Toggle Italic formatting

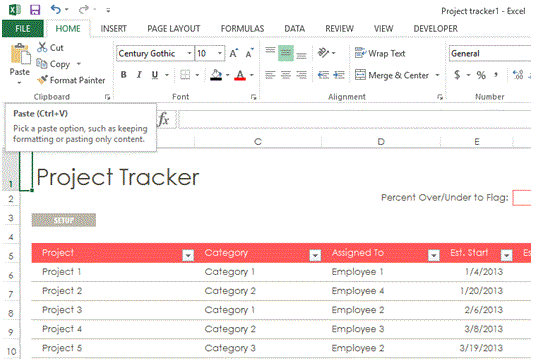139,75
